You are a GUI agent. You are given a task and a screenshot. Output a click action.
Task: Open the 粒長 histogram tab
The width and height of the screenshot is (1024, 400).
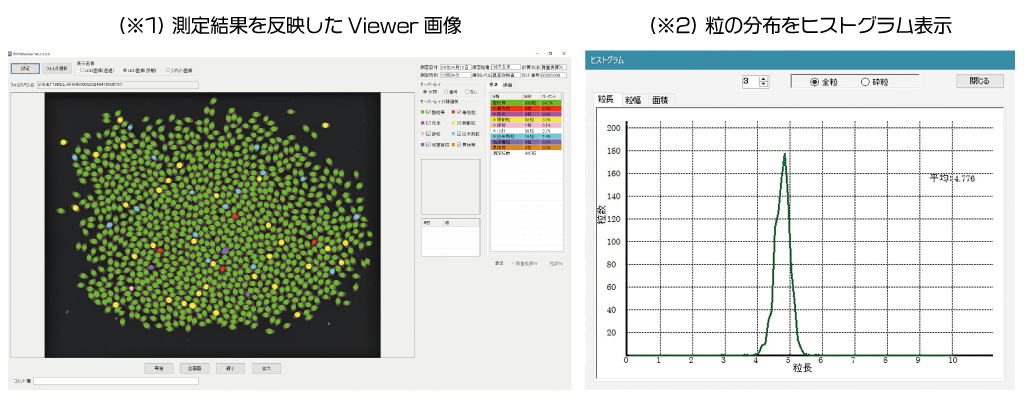(605, 99)
